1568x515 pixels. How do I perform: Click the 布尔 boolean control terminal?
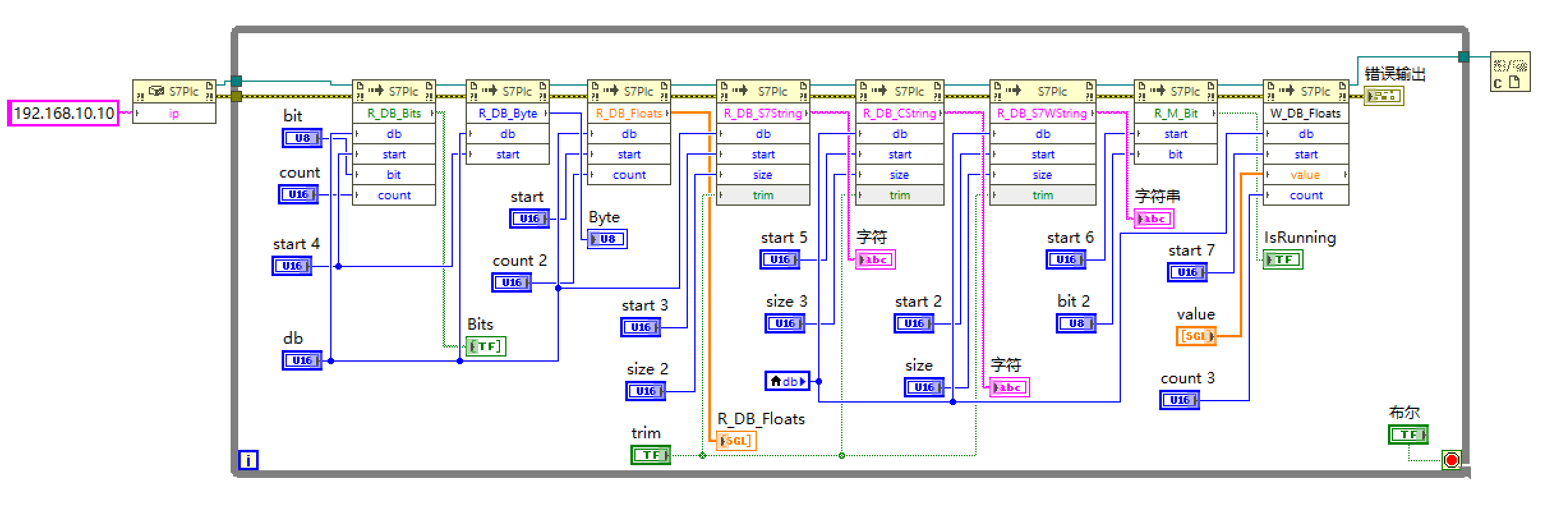pyautogui.click(x=1408, y=434)
